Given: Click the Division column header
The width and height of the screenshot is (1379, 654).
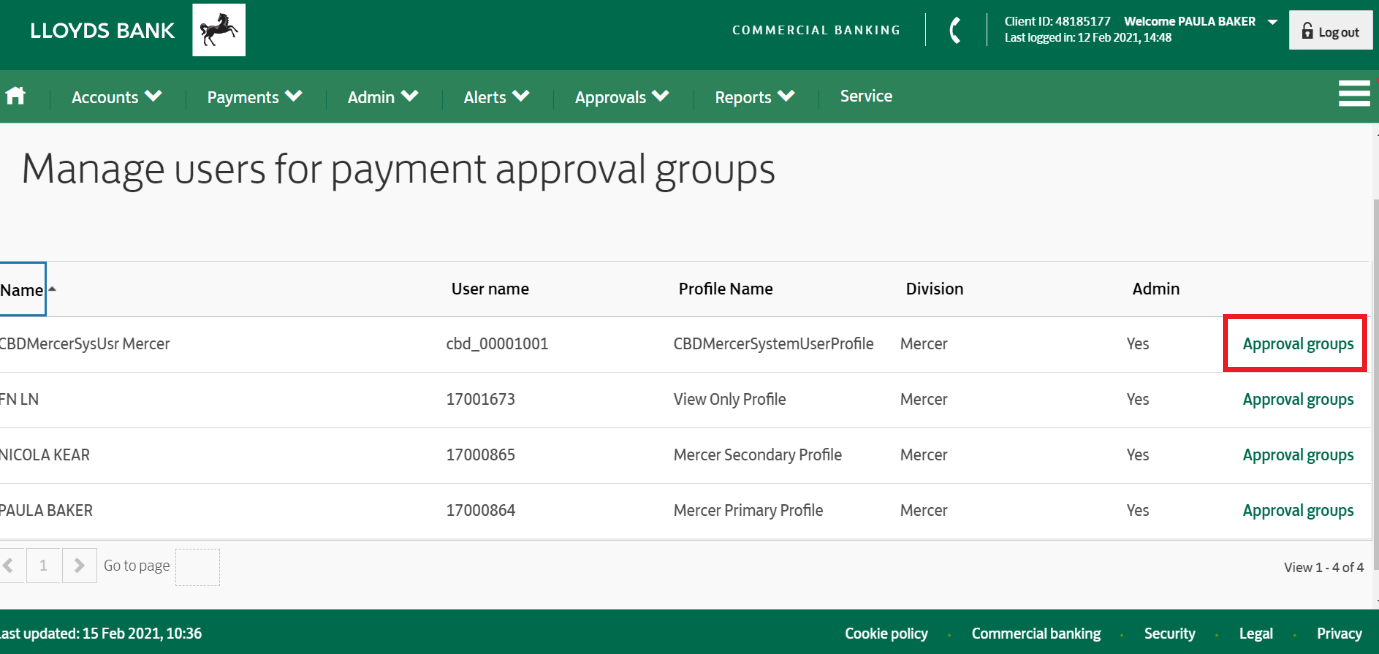Looking at the screenshot, I should 935,289.
